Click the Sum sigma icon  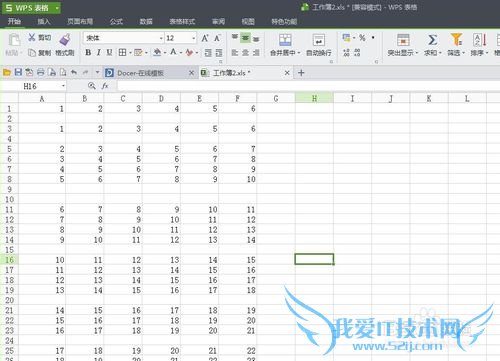[x=432, y=40]
